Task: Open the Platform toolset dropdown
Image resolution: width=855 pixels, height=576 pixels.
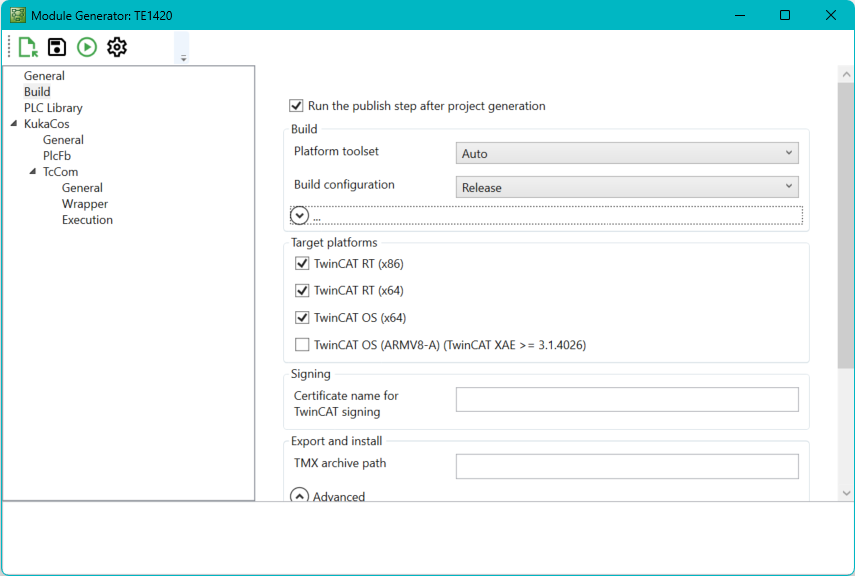Action: tap(789, 152)
